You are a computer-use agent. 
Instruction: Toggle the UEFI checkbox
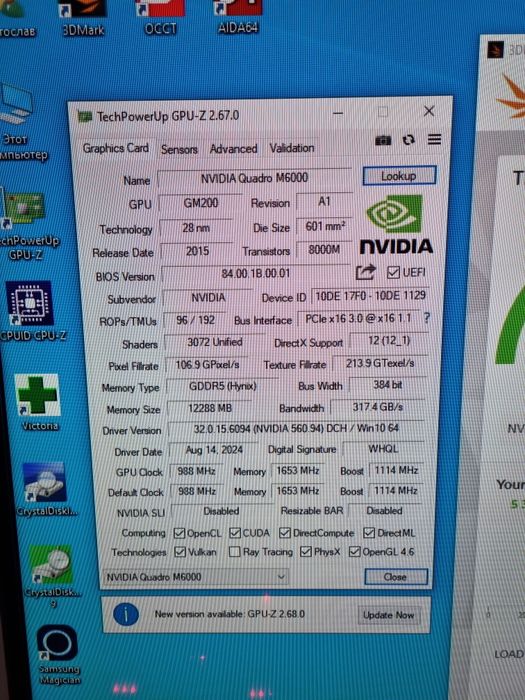pos(393,272)
